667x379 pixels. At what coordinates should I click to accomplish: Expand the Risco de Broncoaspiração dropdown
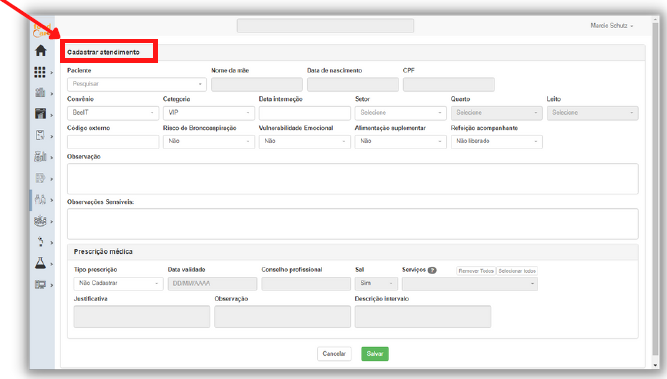pyautogui.click(x=208, y=141)
